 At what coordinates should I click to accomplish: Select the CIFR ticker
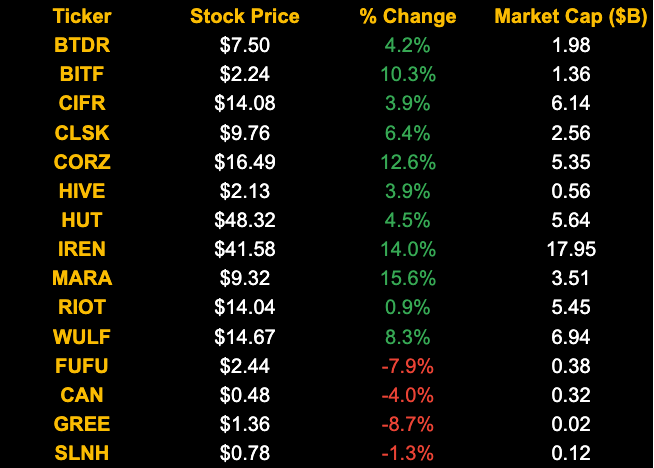[82, 104]
